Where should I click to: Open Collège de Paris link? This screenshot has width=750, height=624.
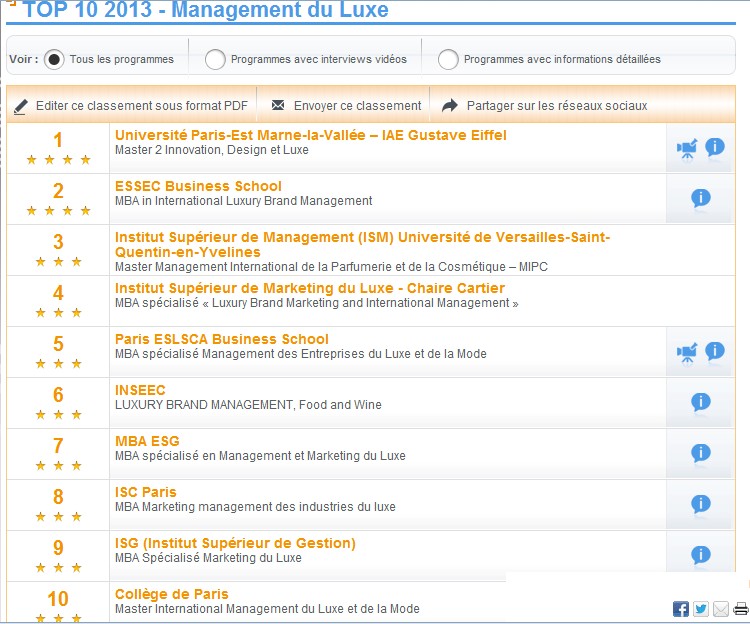(171, 594)
